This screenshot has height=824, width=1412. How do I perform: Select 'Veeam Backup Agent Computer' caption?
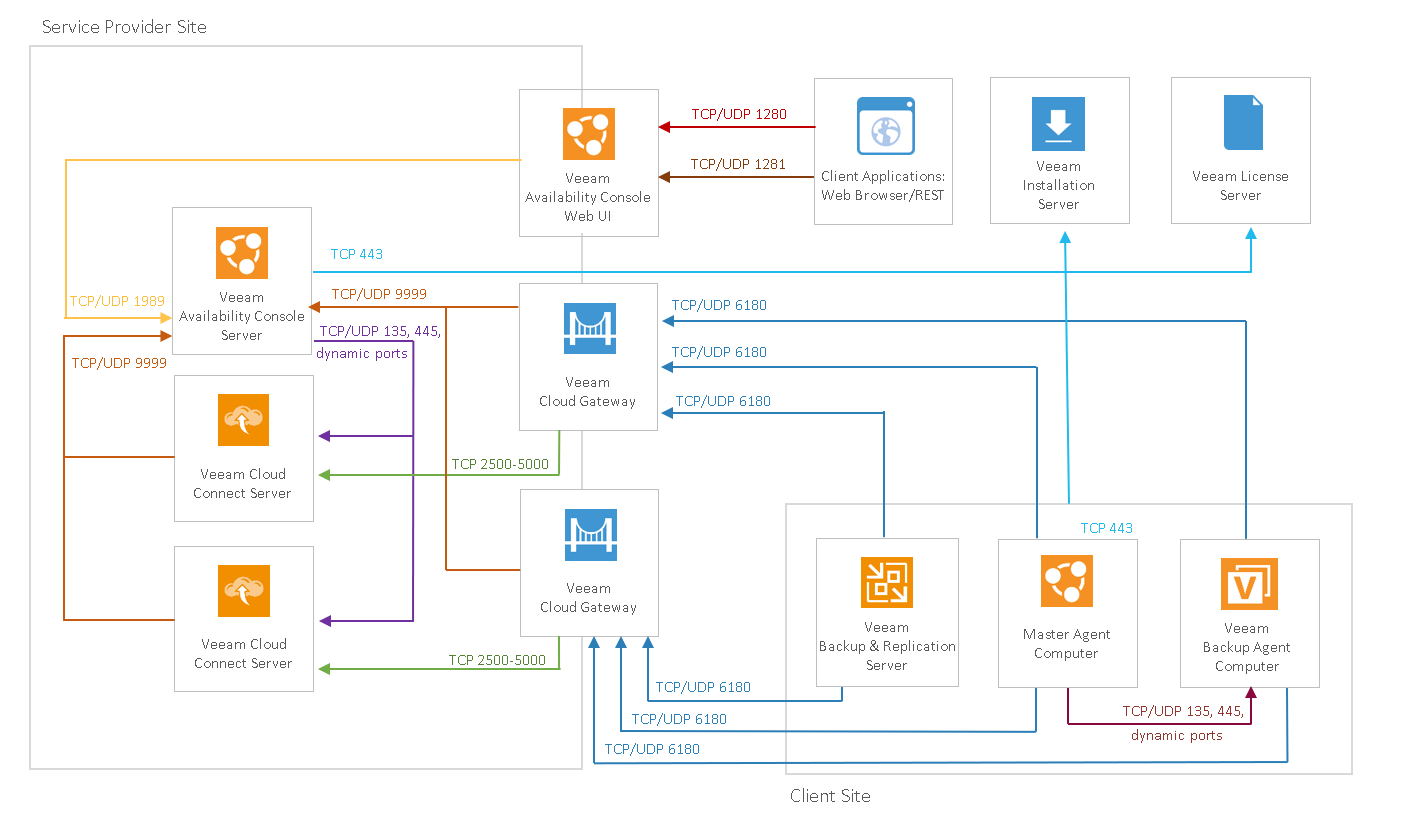click(x=1247, y=647)
